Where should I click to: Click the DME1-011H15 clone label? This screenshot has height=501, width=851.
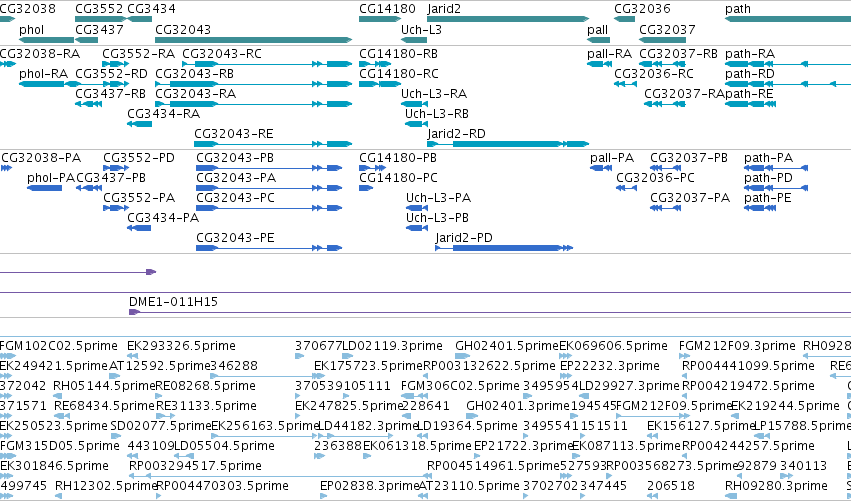pyautogui.click(x=173, y=302)
